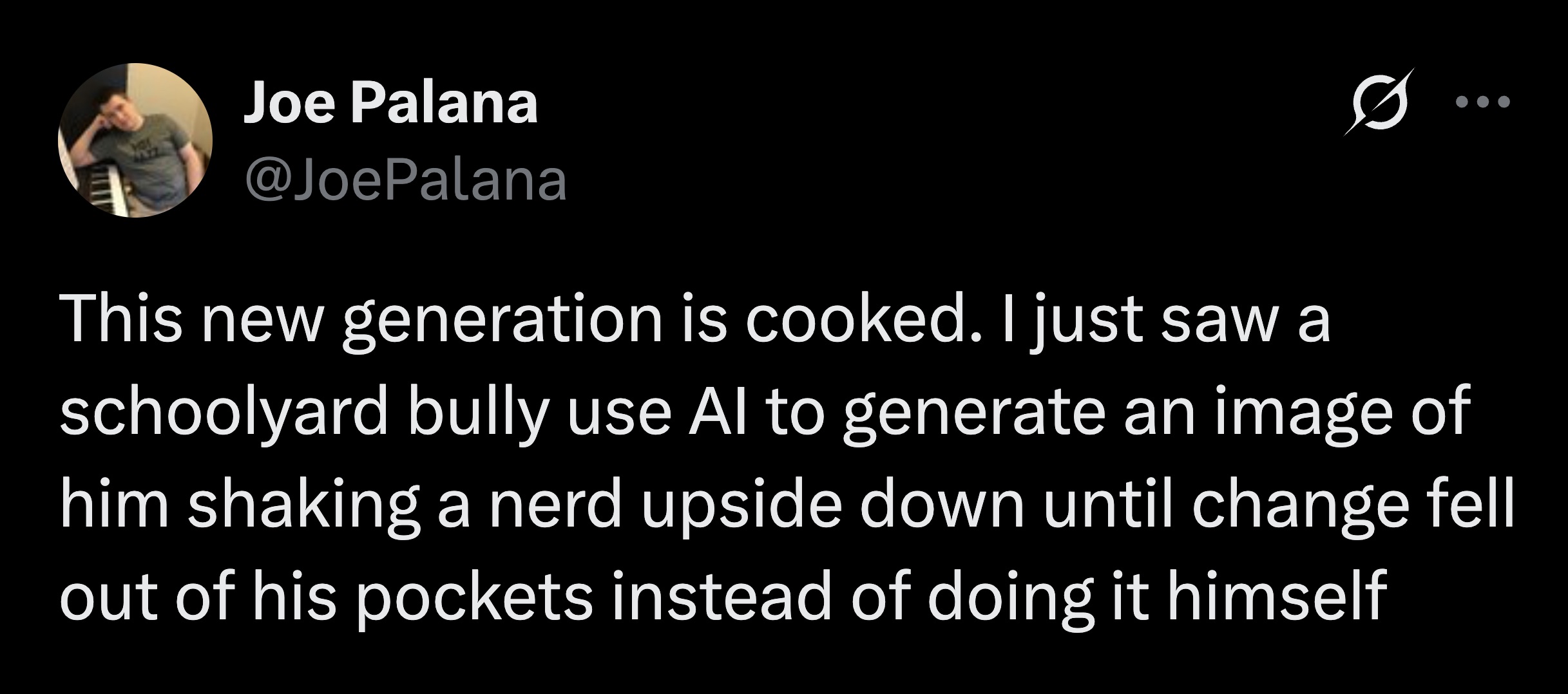This screenshot has width=1568, height=694.
Task: Open the @JoePalana handle link
Action: [405, 182]
